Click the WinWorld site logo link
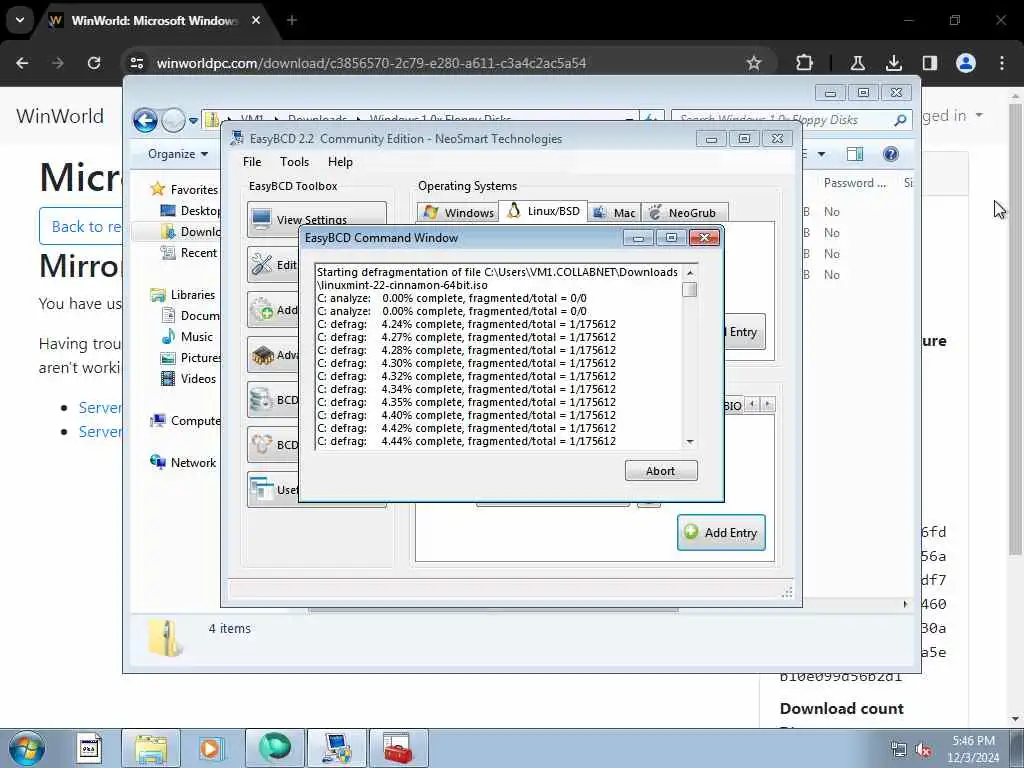 (x=59, y=116)
